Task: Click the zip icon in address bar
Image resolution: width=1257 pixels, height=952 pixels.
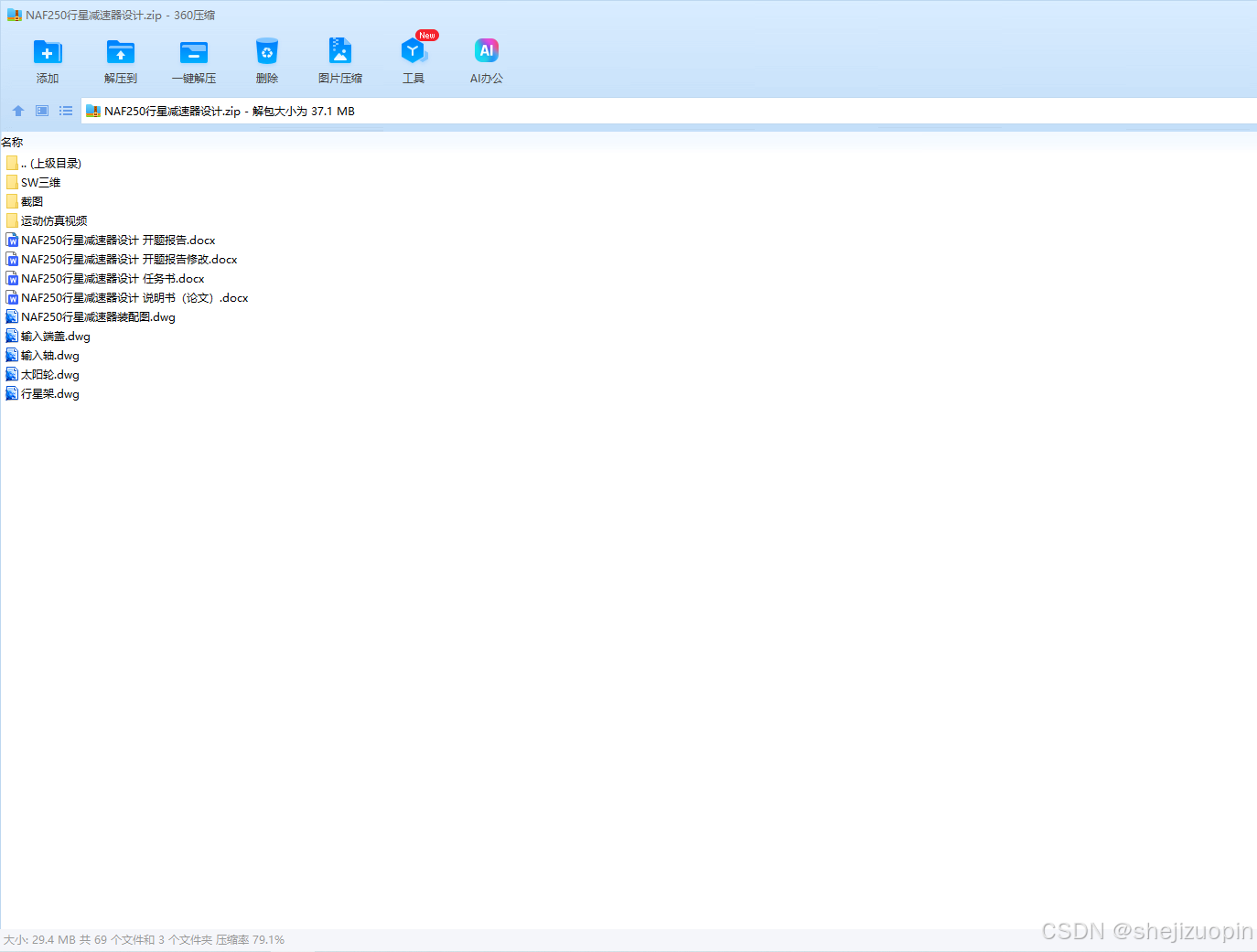Action: (x=93, y=112)
